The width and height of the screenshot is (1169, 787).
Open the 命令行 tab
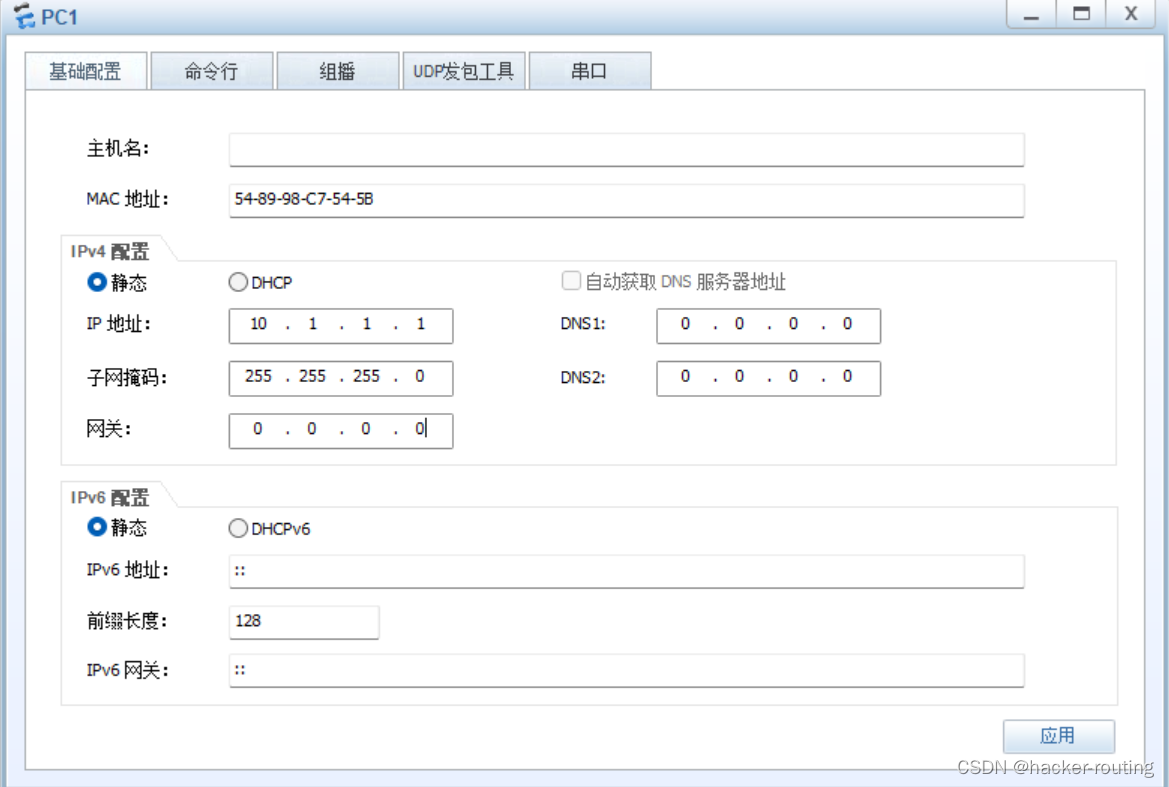pos(212,72)
